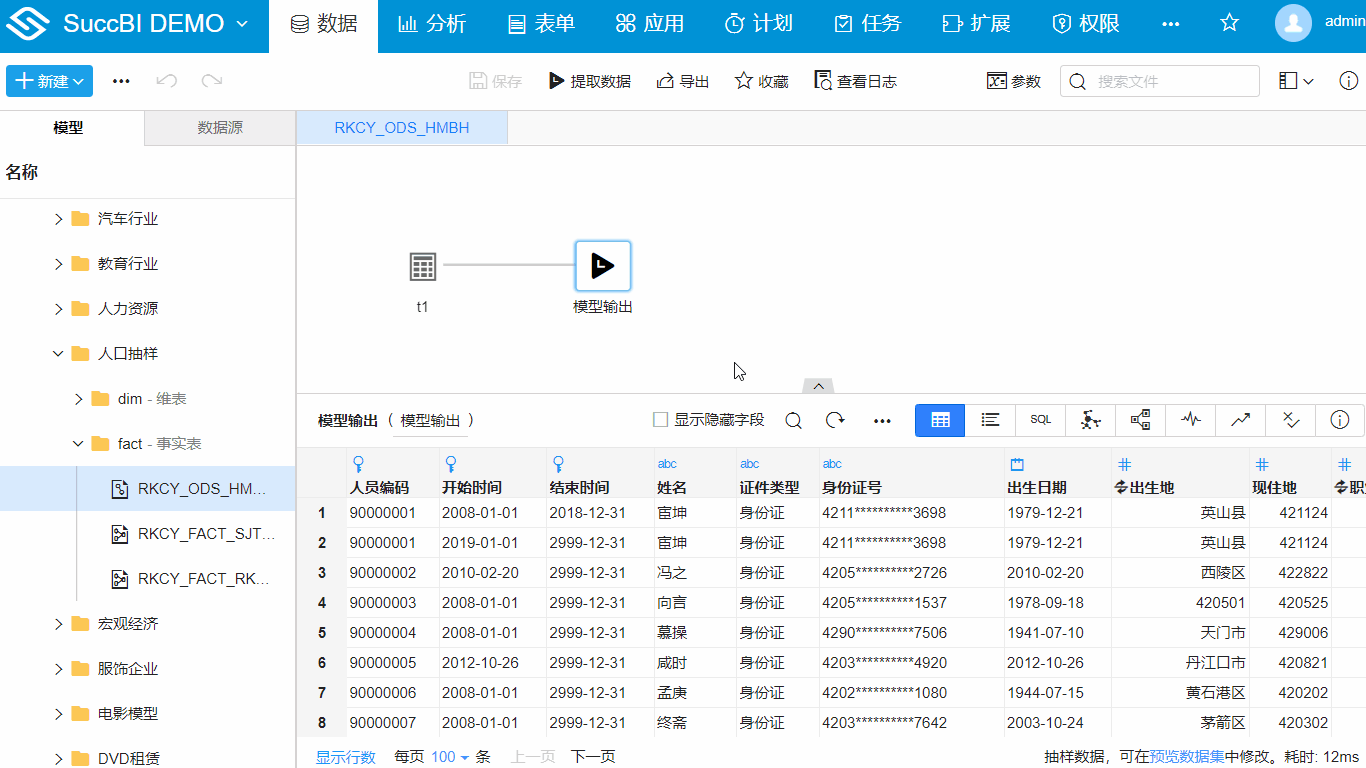
Task: Collapse the 人口抽样 folder
Action: [57, 353]
